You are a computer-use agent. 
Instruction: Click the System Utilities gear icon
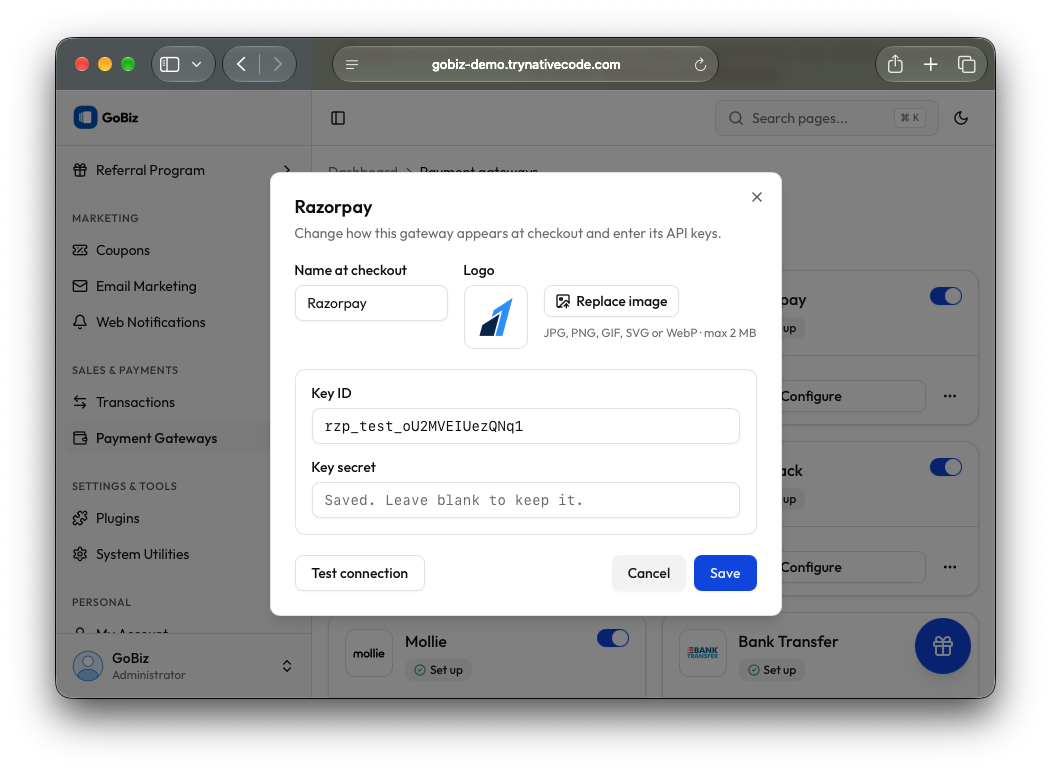pos(80,554)
